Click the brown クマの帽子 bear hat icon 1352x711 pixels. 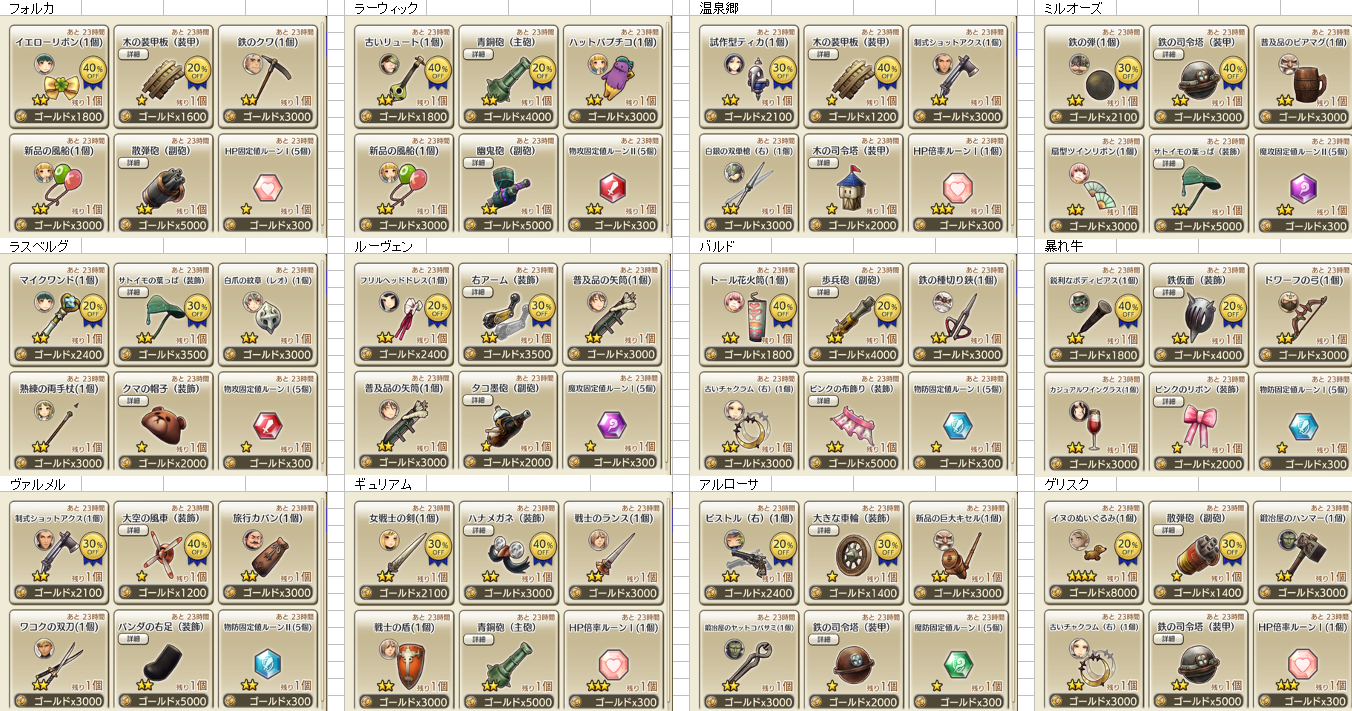(x=164, y=423)
